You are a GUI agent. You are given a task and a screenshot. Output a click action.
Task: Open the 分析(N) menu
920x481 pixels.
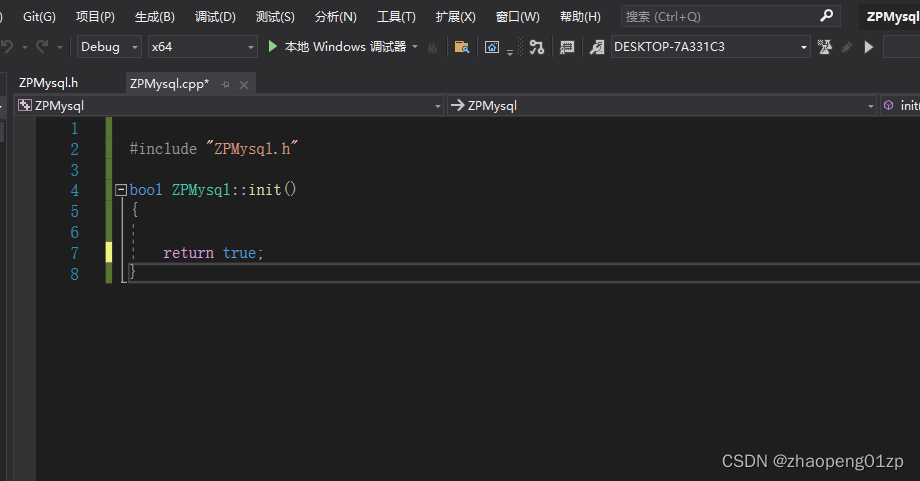pyautogui.click(x=335, y=16)
